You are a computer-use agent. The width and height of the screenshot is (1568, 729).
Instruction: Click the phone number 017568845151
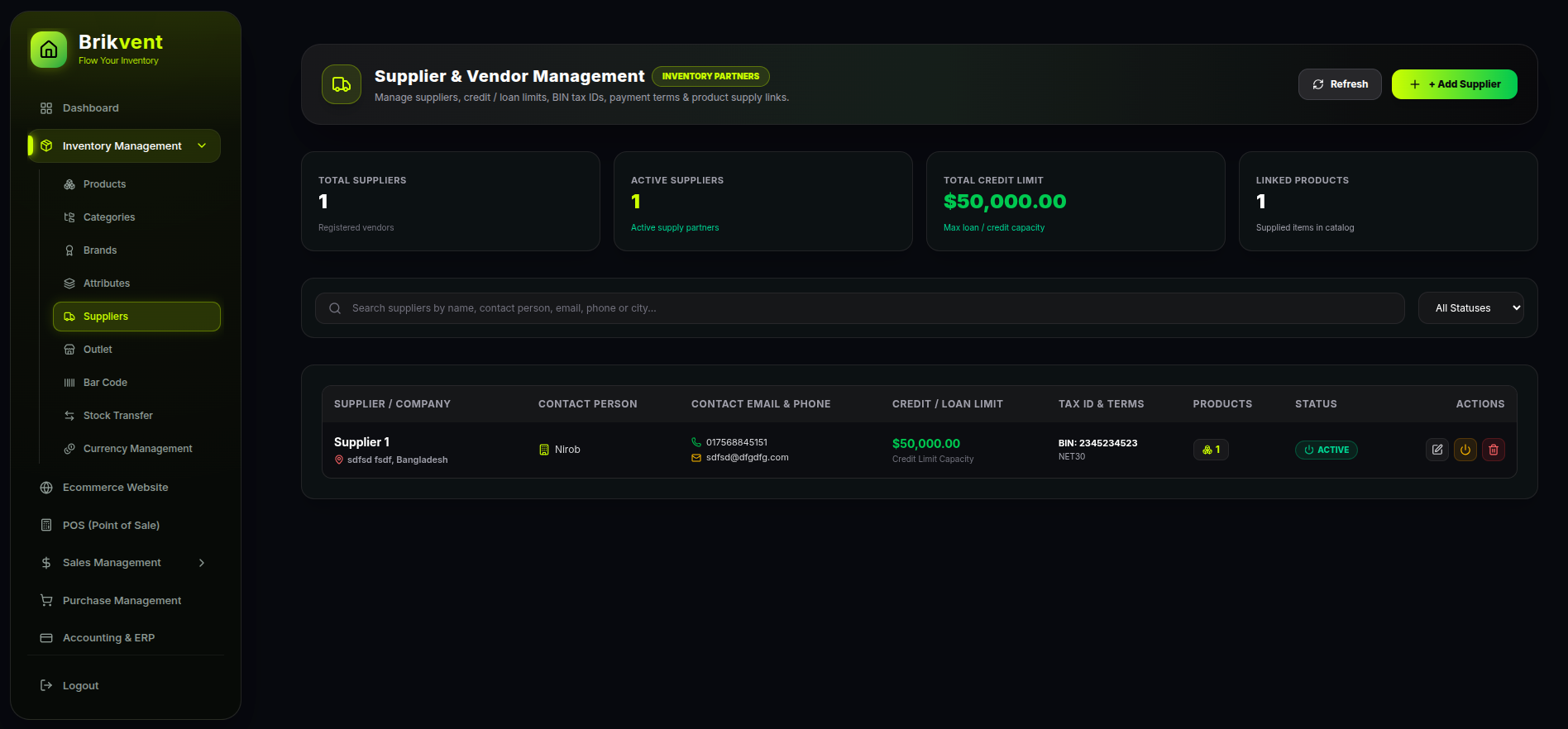click(x=737, y=442)
